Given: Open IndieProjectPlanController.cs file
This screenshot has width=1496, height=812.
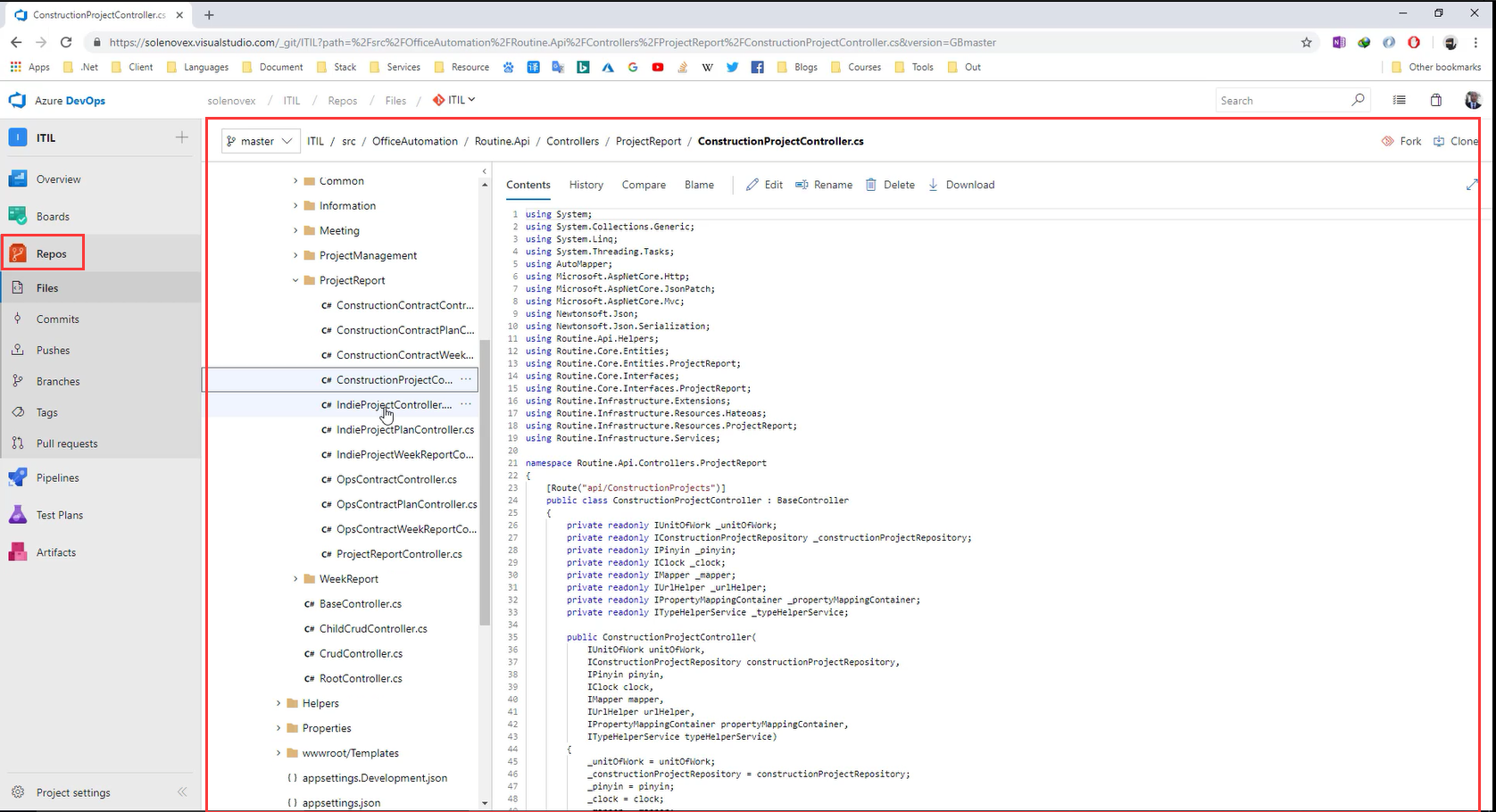Looking at the screenshot, I should 404,430.
